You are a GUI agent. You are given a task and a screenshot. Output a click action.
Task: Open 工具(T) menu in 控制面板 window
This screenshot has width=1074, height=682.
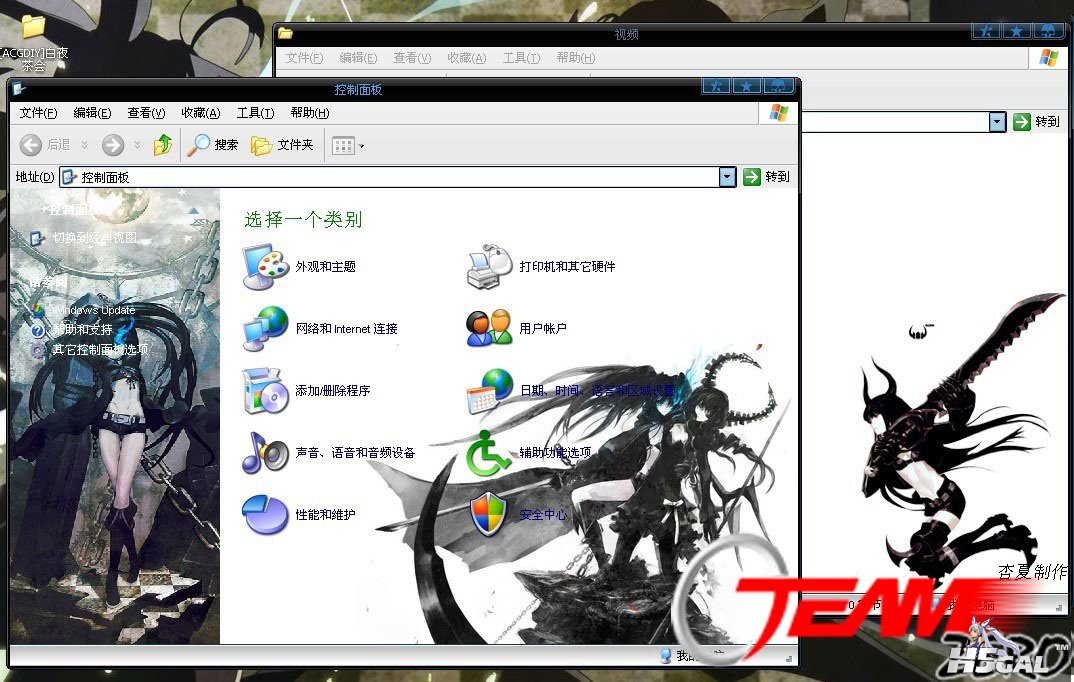click(x=255, y=113)
